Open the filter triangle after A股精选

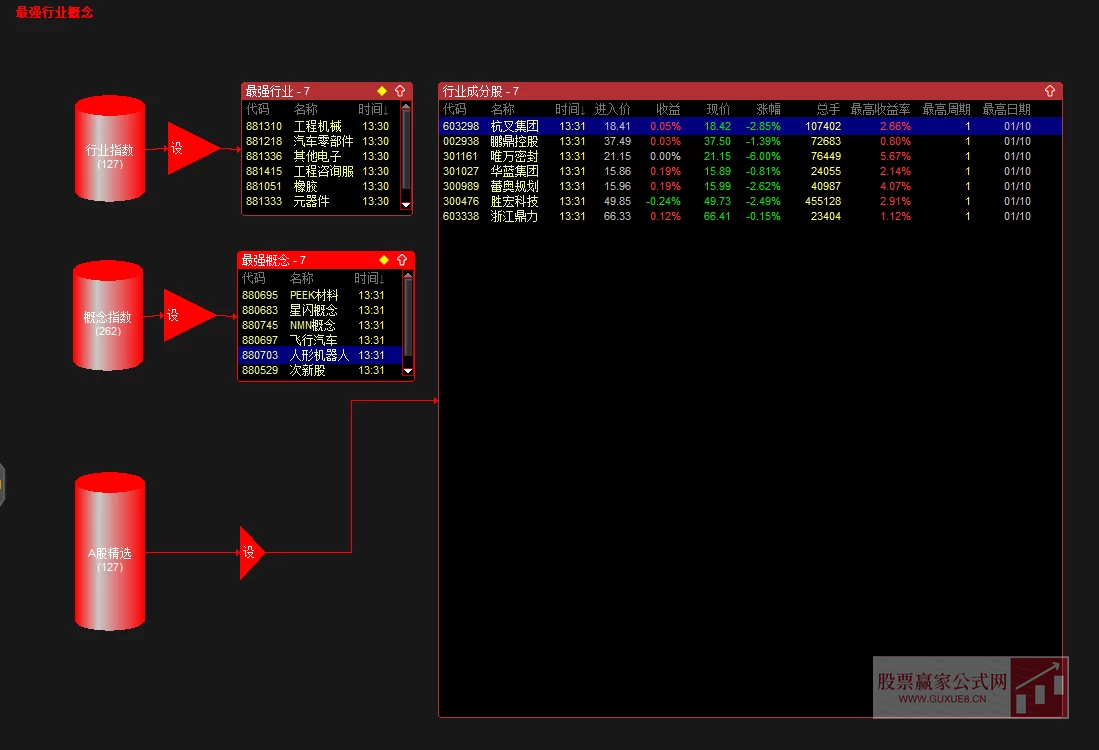pos(250,553)
